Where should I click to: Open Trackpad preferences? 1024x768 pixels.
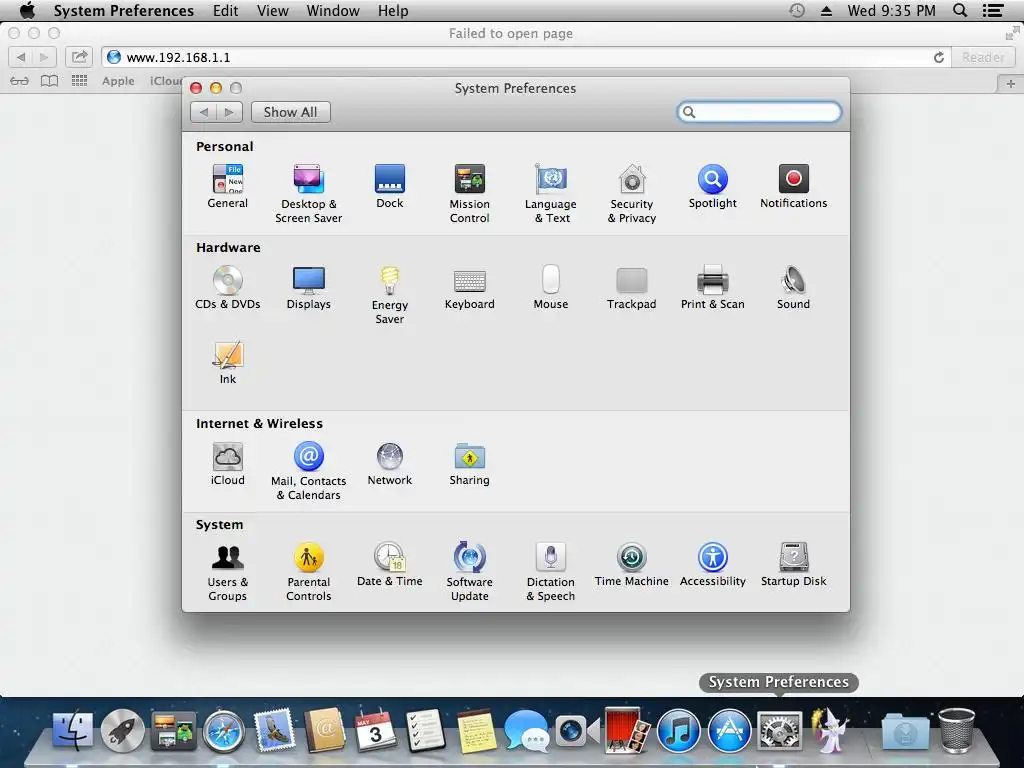pos(632,288)
